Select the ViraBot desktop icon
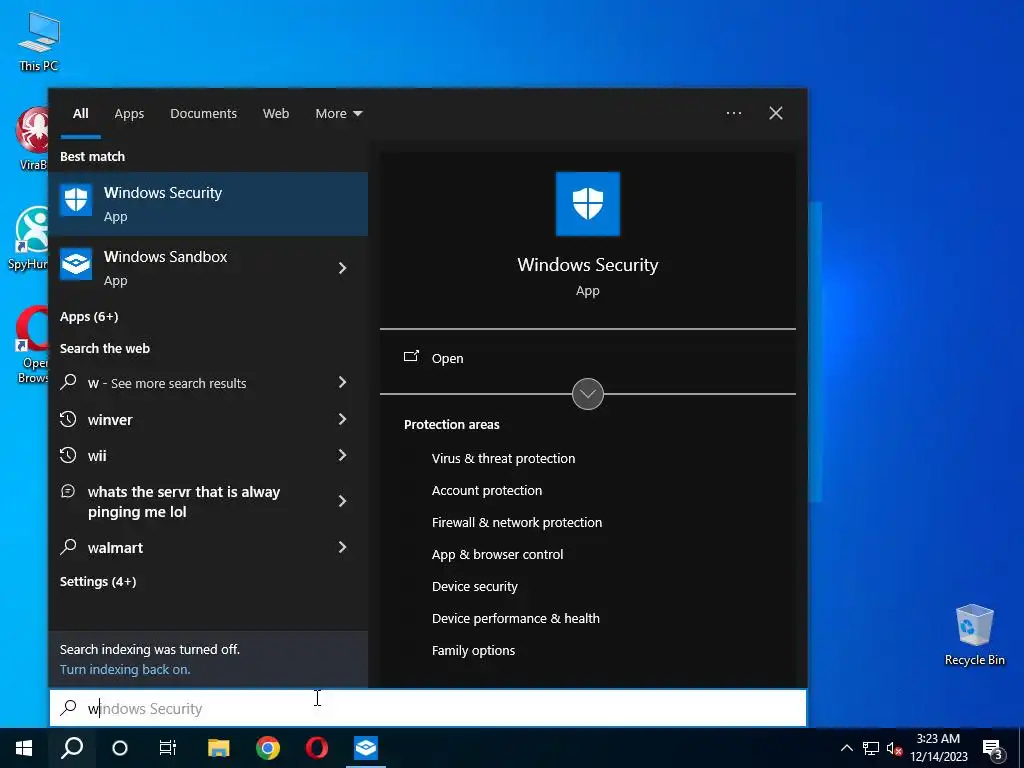Screen dimensions: 1024x768 tap(33, 138)
